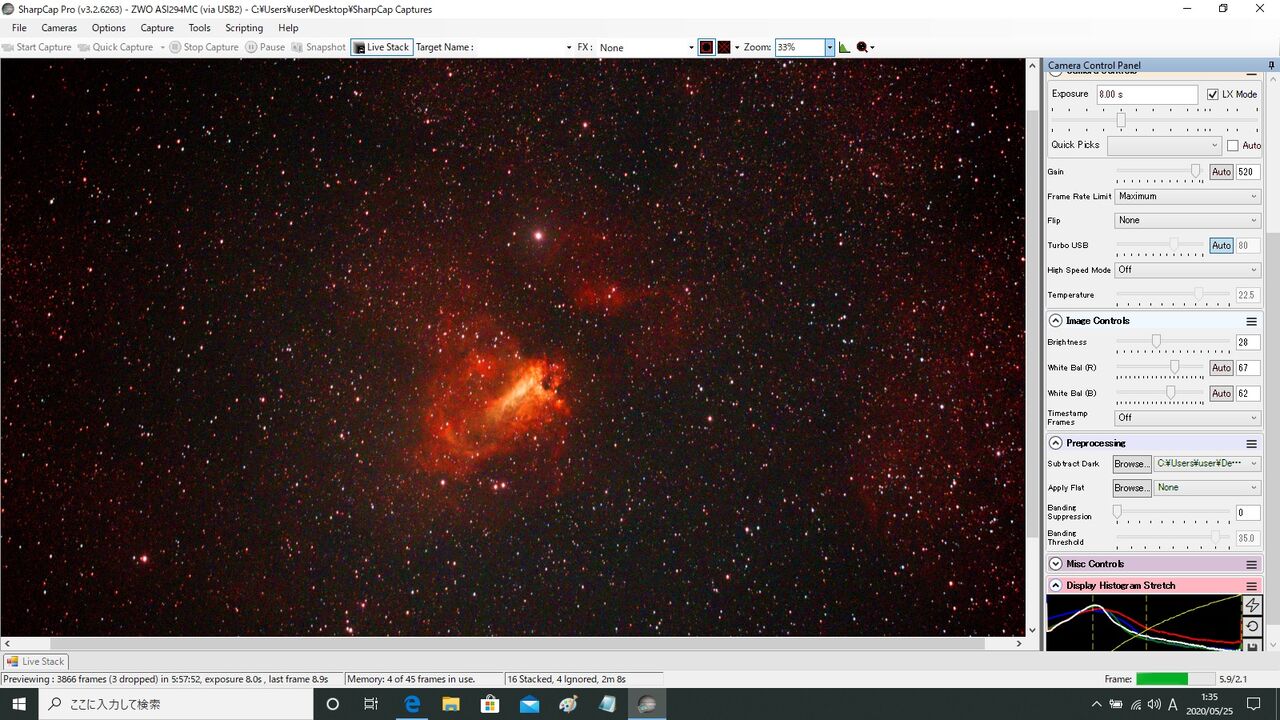Image resolution: width=1280 pixels, height=720 pixels.
Task: Collapse the Display Histogram Stretch section
Action: pos(1055,586)
